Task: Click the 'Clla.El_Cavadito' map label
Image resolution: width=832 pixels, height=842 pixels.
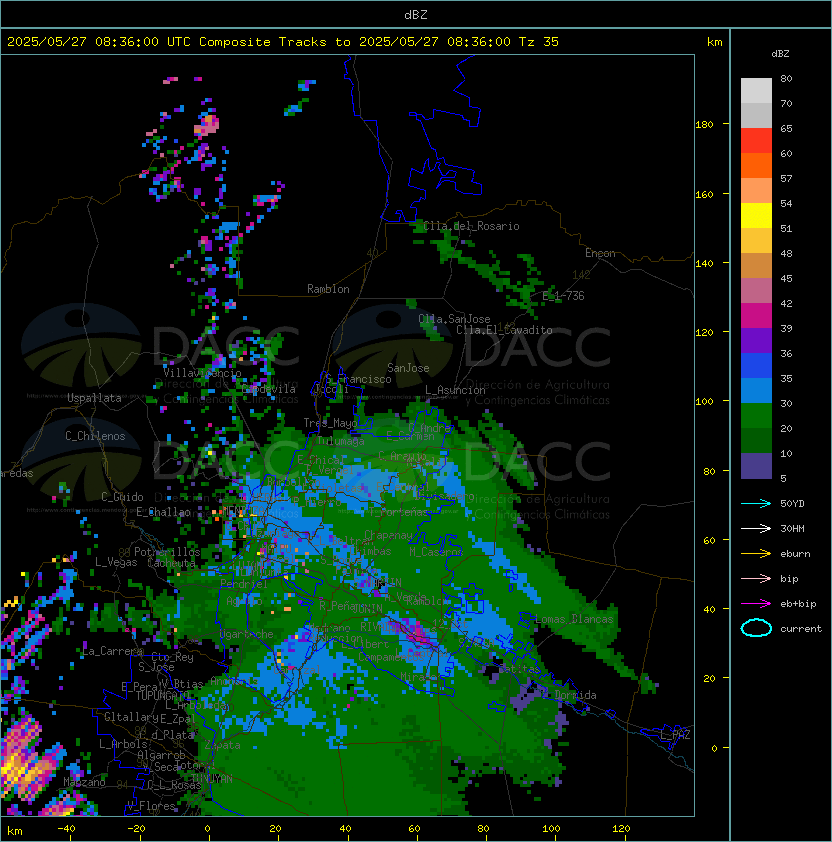Action: pos(504,330)
